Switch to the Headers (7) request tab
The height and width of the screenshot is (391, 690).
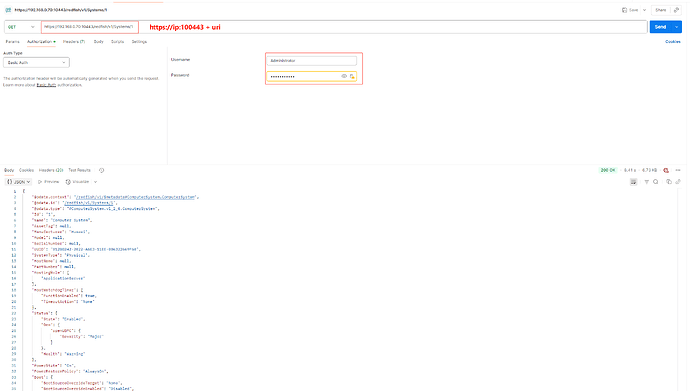[74, 41]
